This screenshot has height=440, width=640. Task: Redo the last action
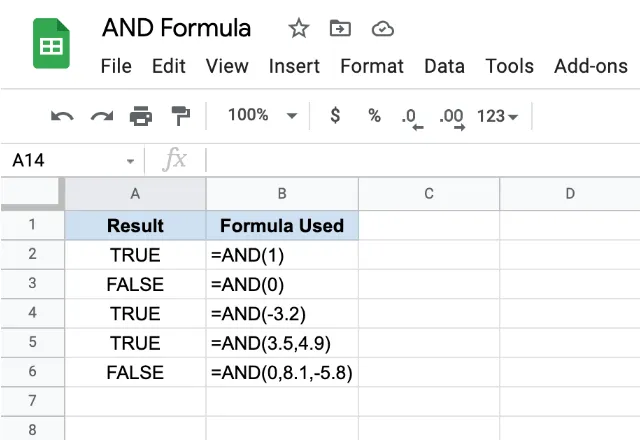[x=101, y=116]
